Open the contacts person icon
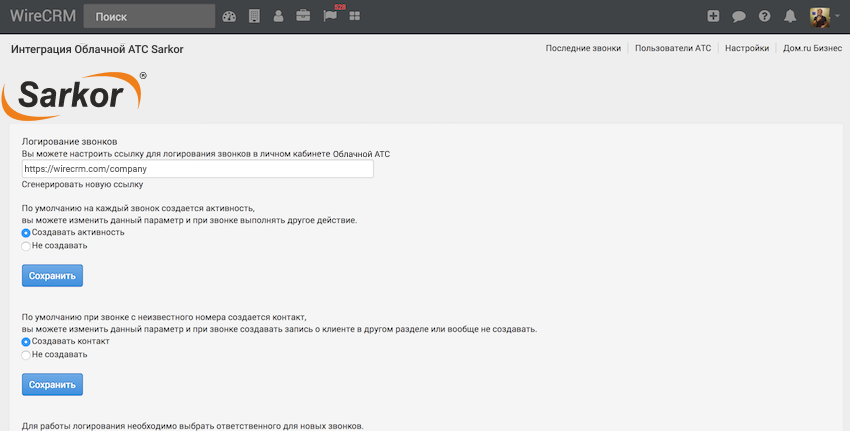 pyautogui.click(x=278, y=16)
